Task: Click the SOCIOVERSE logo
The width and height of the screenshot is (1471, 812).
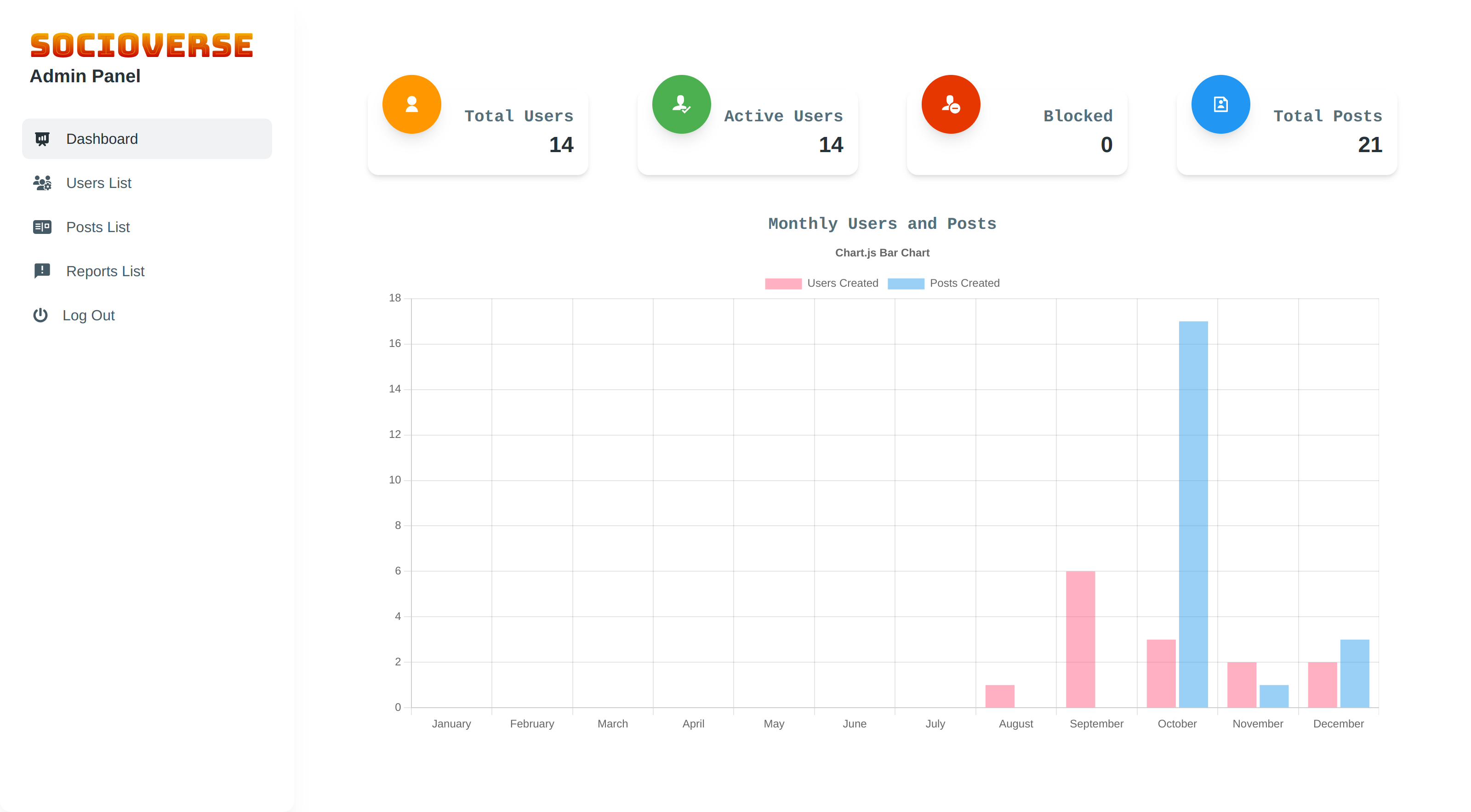Action: (141, 45)
